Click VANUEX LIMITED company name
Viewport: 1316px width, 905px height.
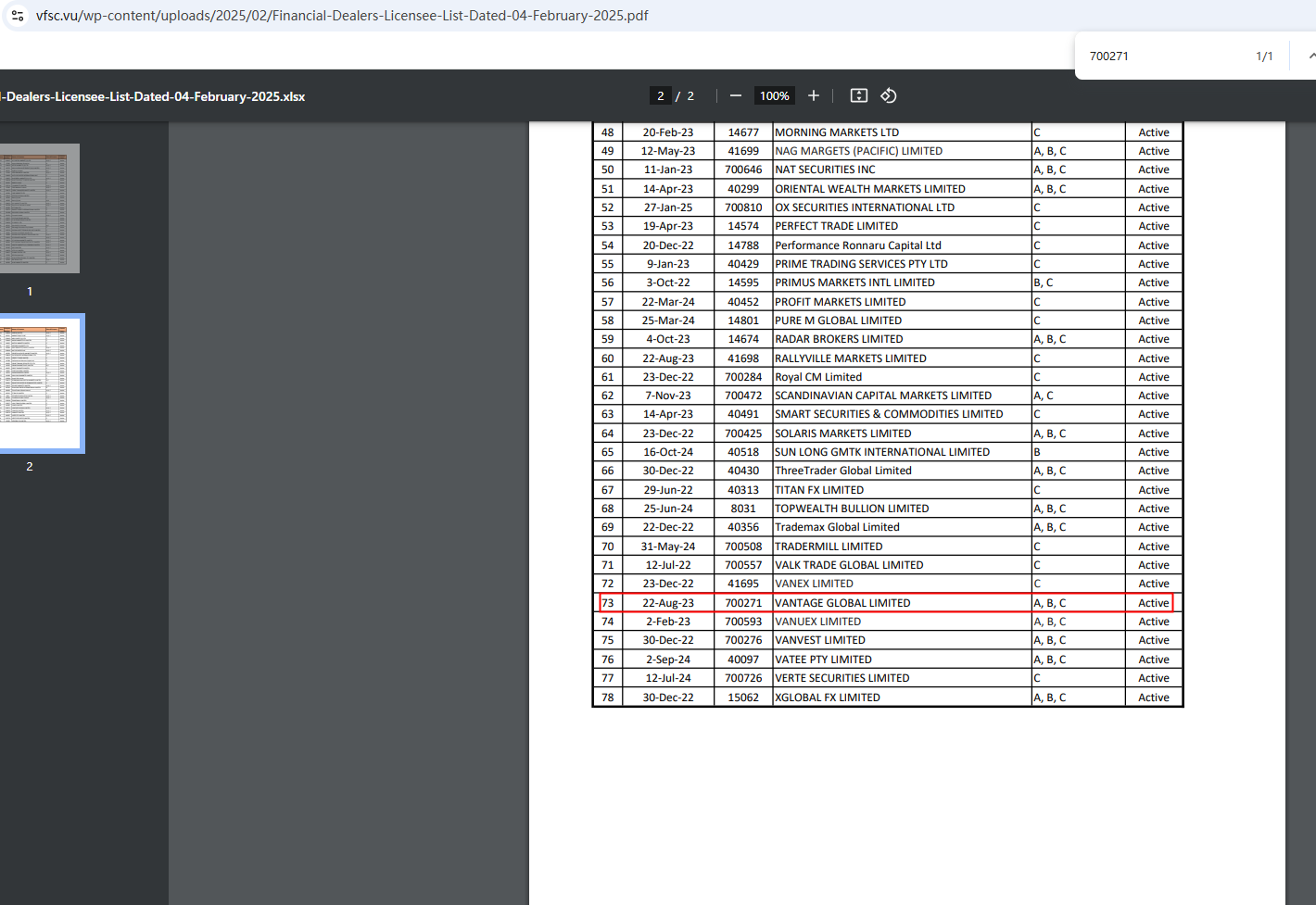tap(817, 622)
